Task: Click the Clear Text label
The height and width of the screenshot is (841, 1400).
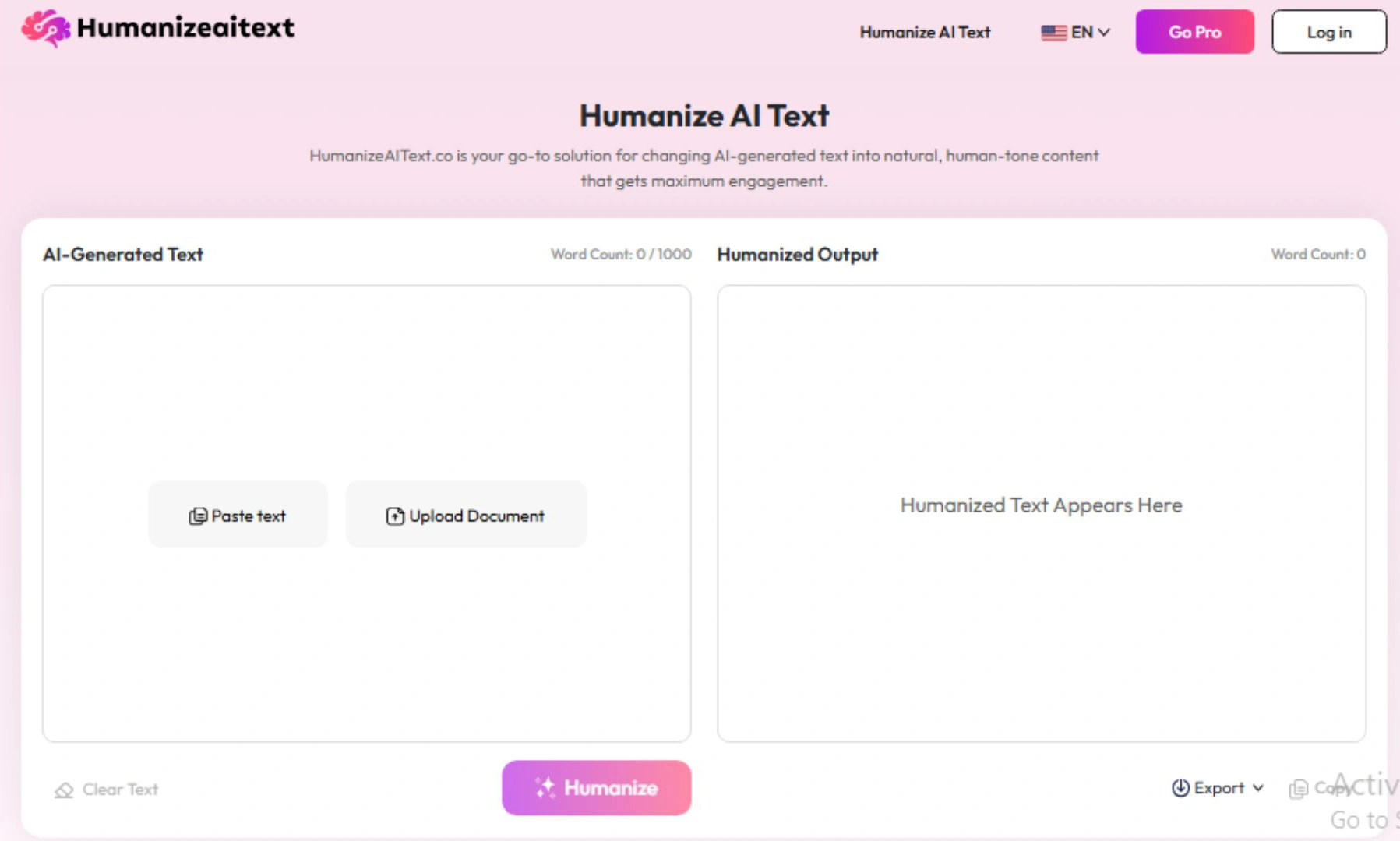Action: click(x=119, y=789)
